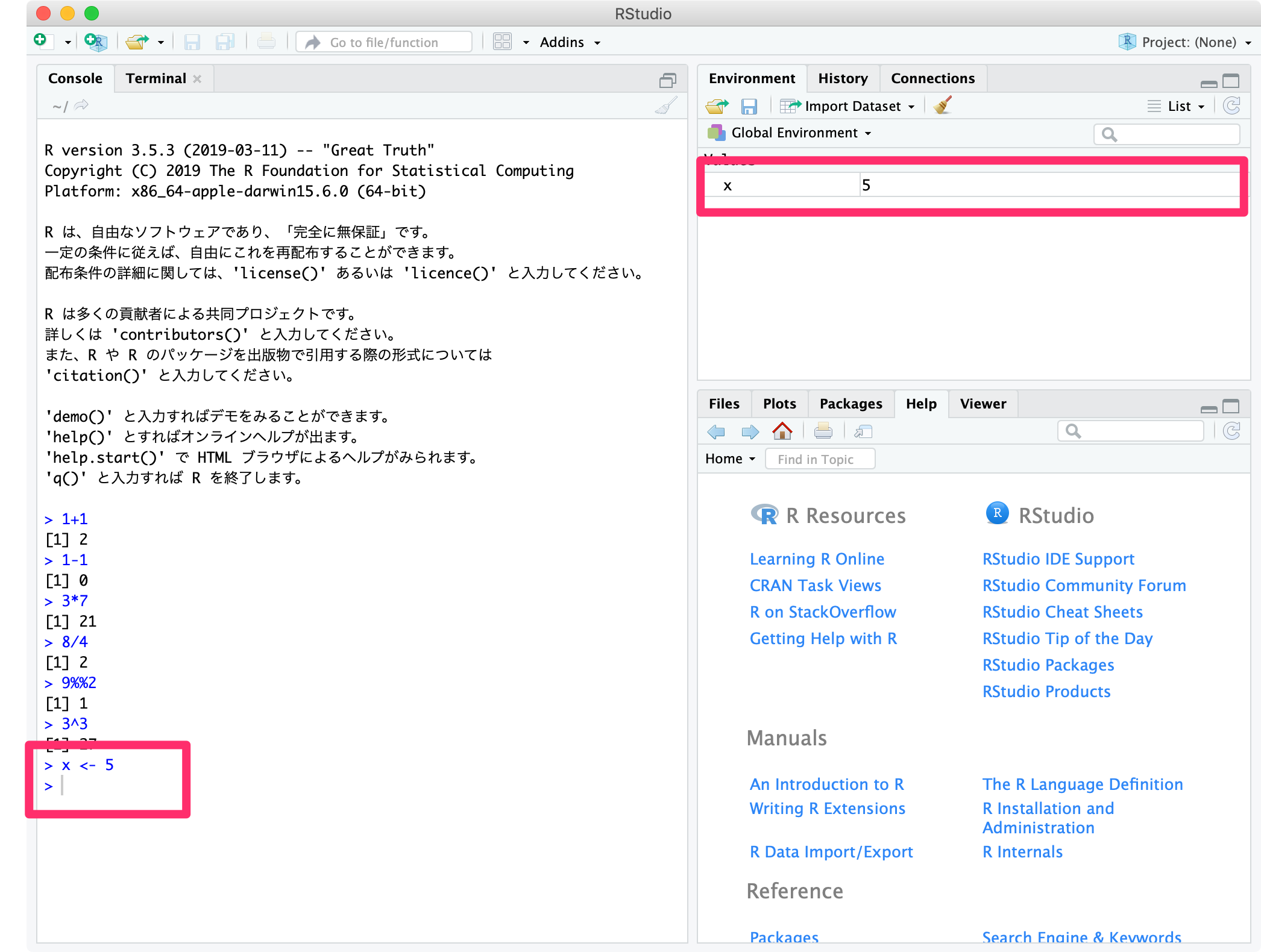Switch to the Help tab
The width and height of the screenshot is (1261, 952).
[x=921, y=404]
